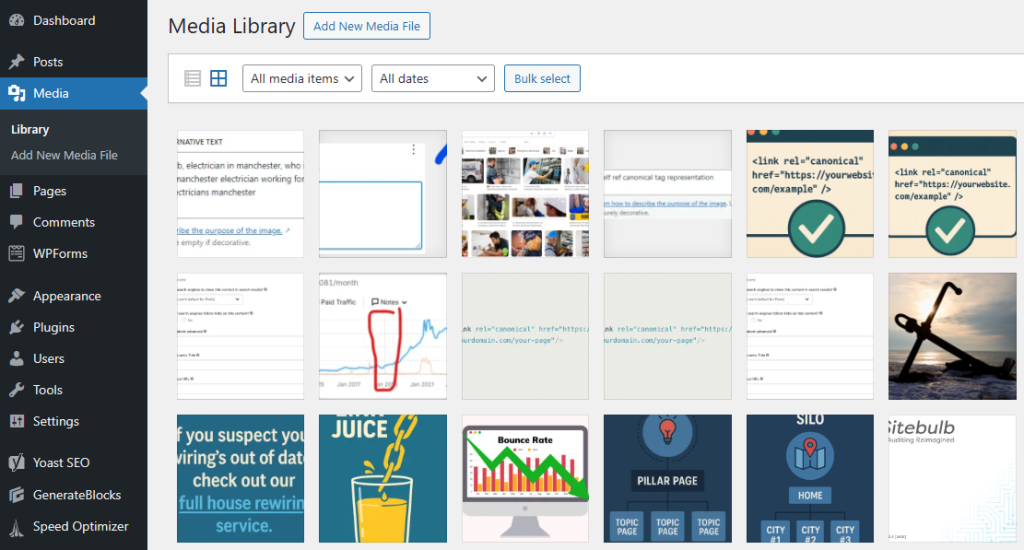
Task: Click the Media camera-and-note icon
Action: point(16,93)
